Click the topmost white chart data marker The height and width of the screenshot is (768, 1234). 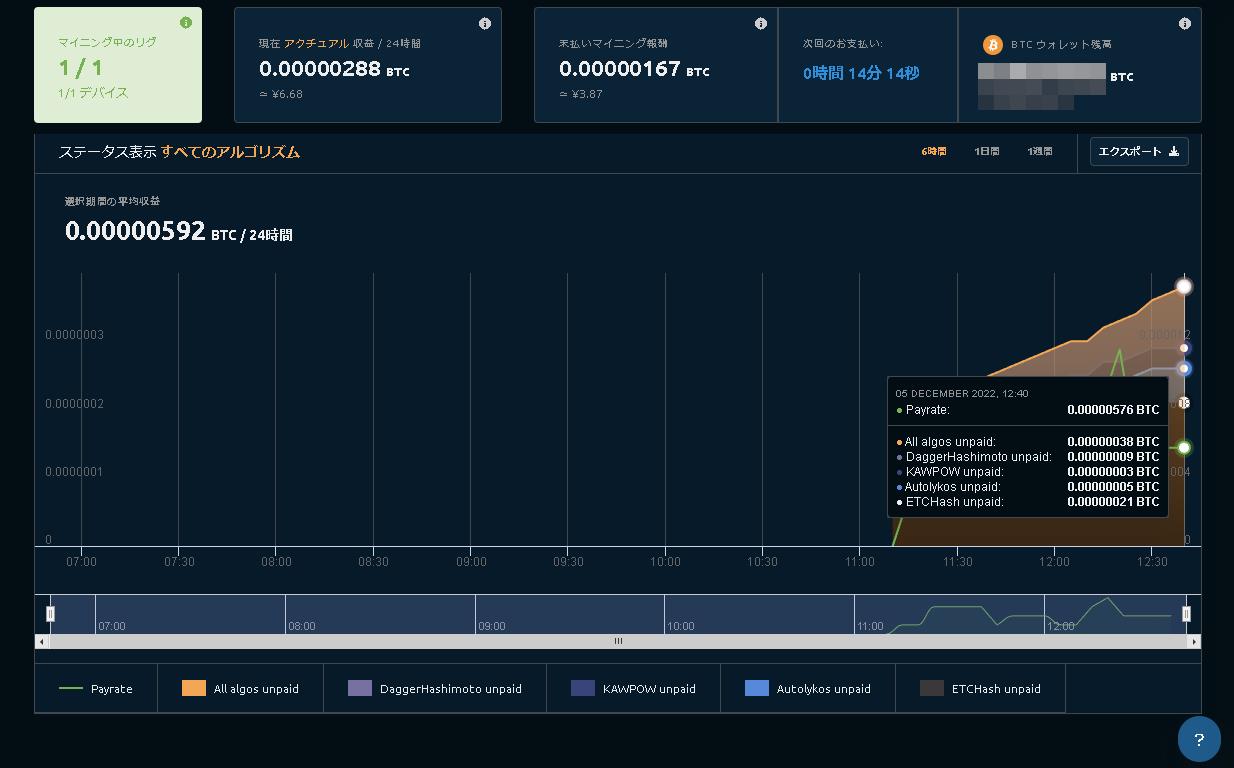1184,287
